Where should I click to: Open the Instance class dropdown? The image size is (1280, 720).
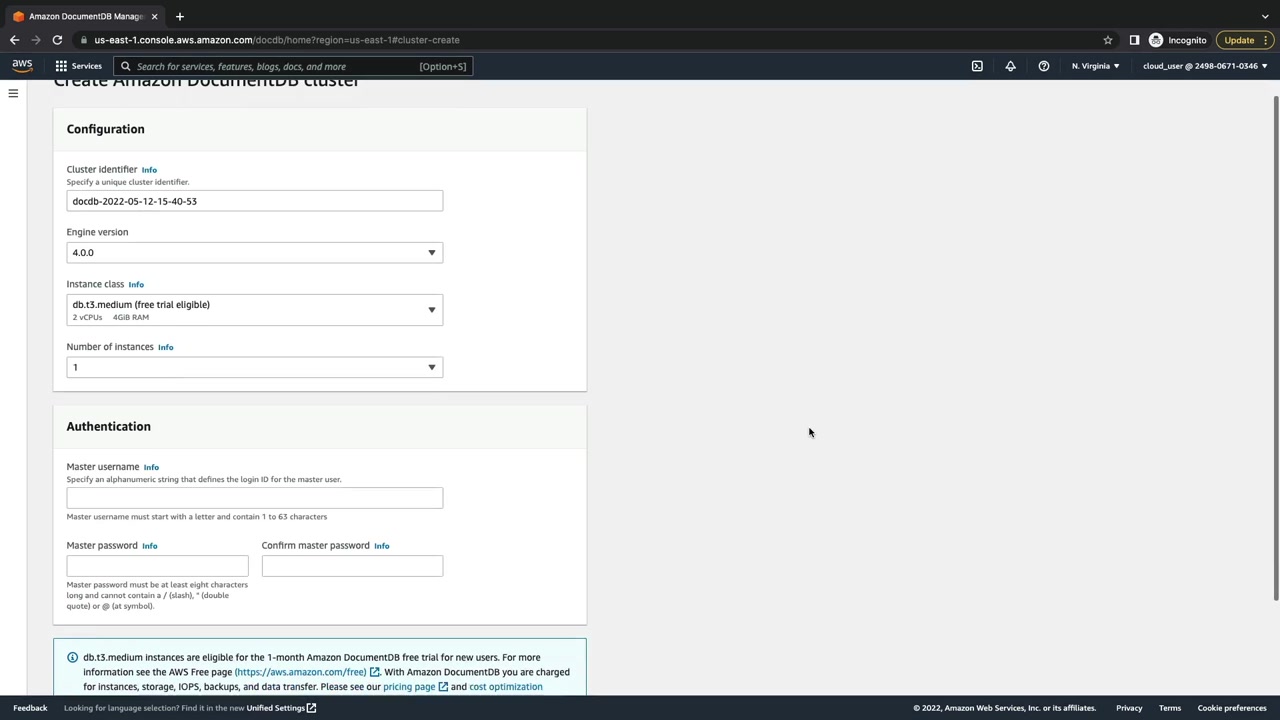pos(255,310)
